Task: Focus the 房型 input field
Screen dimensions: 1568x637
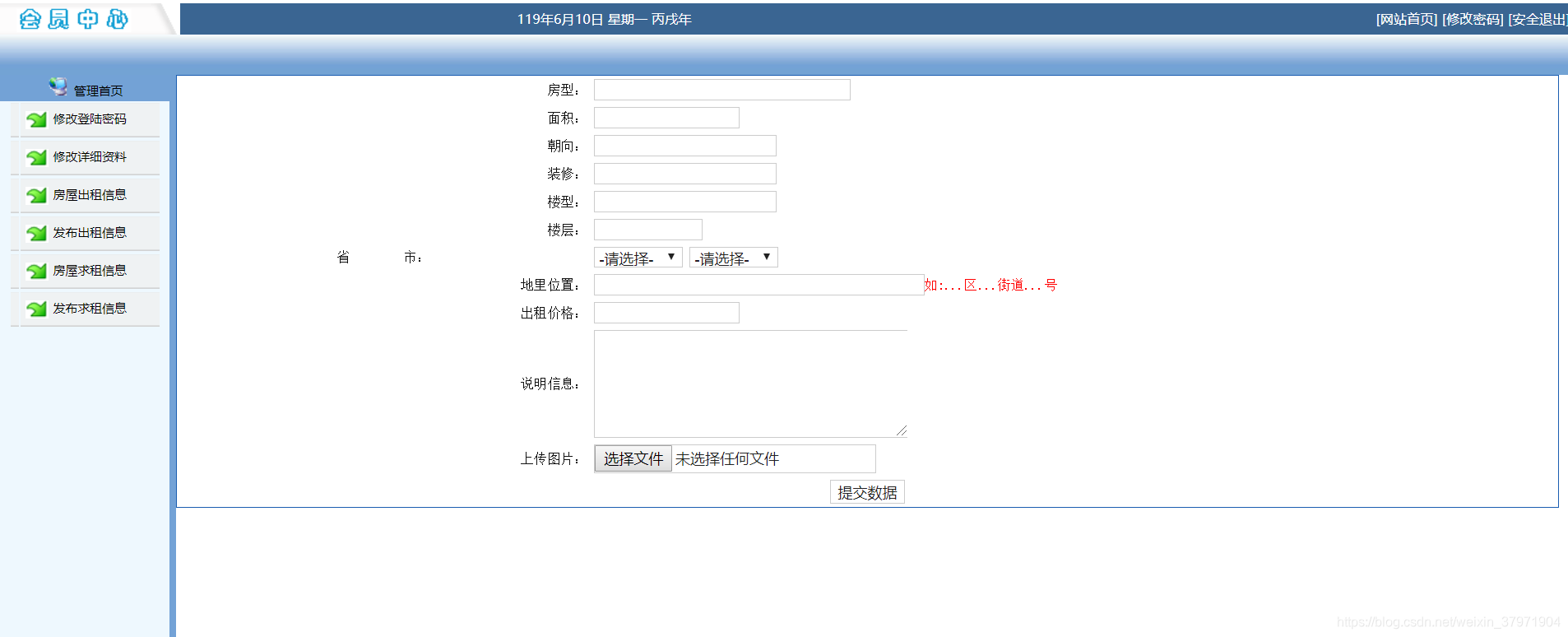Action: tap(722, 90)
